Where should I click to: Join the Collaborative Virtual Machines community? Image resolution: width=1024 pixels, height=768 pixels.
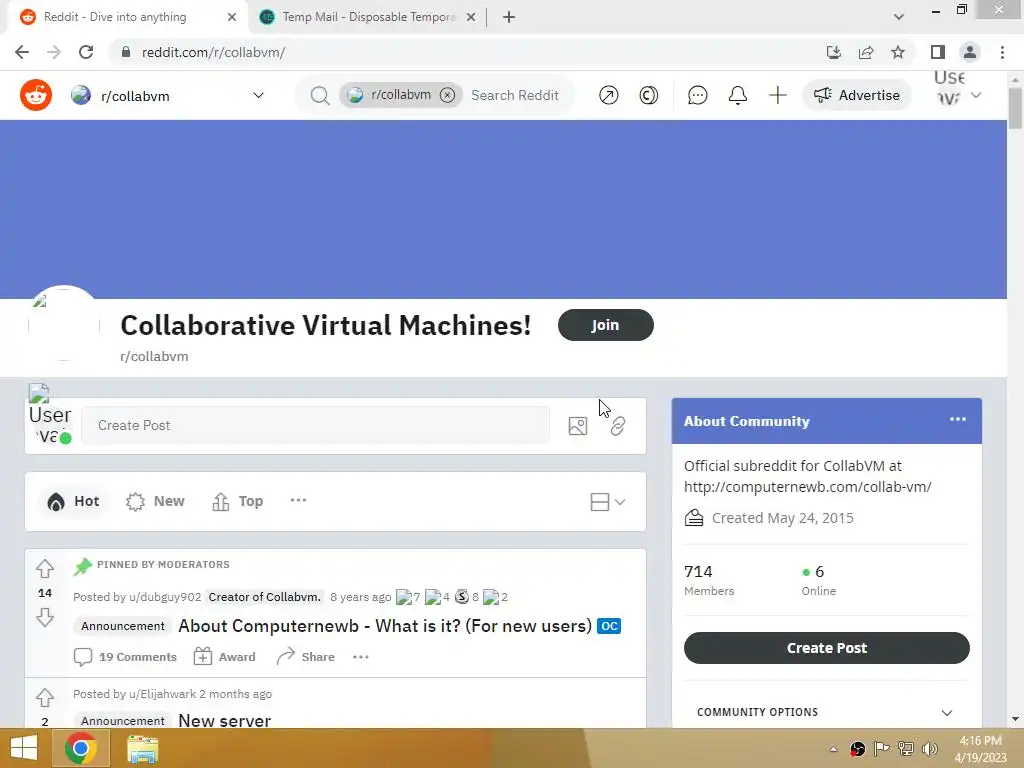point(605,325)
